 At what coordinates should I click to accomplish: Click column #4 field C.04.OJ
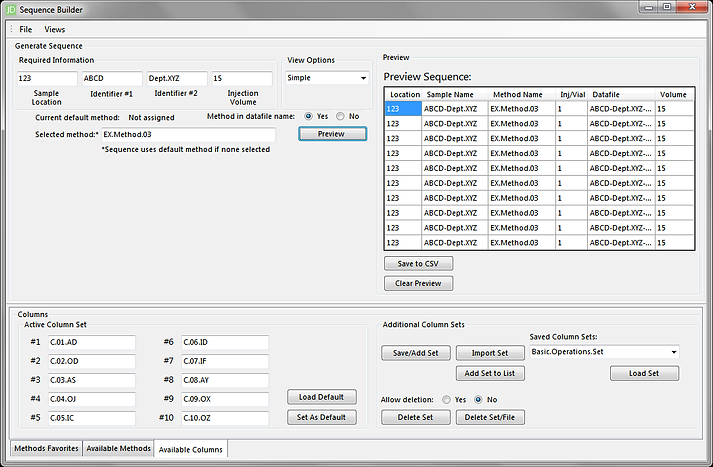[x=92, y=399]
